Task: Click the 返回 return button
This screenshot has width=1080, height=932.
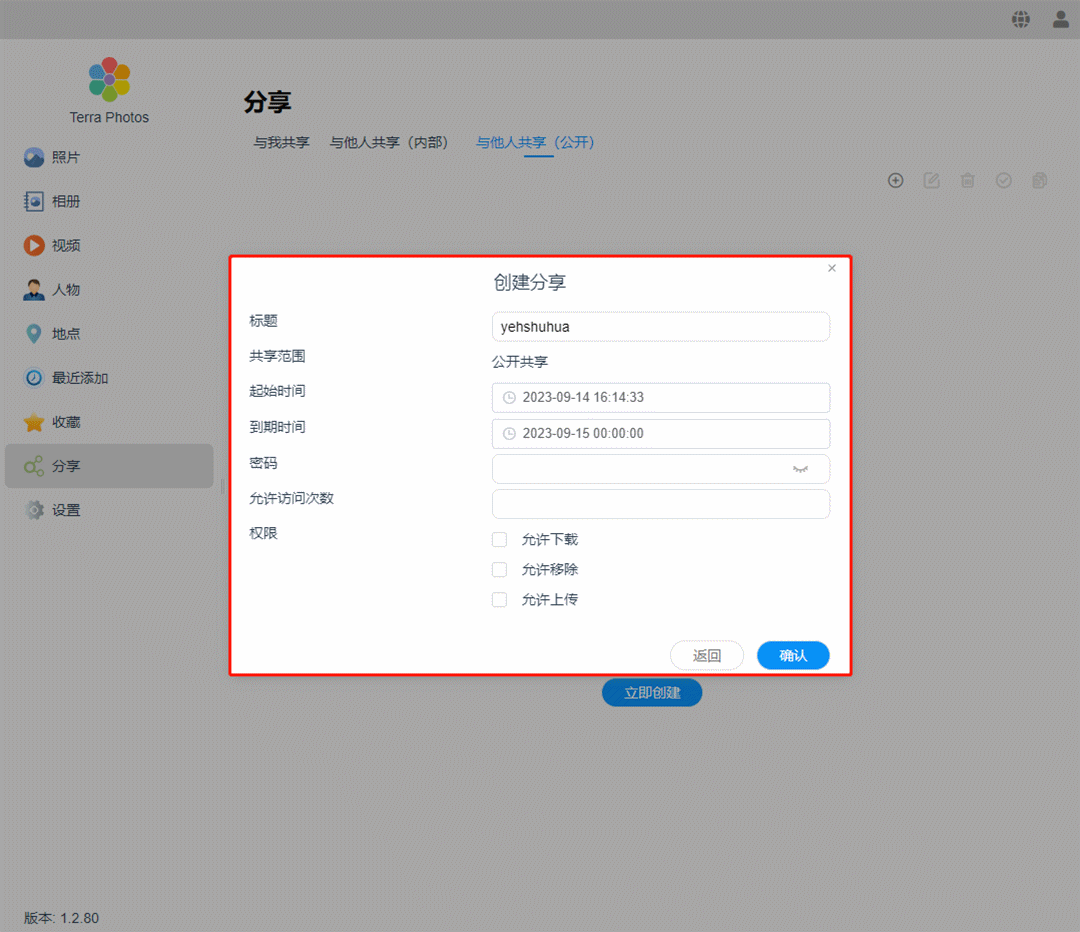Action: click(x=707, y=655)
